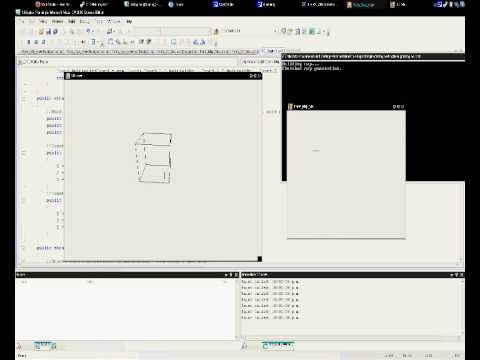The height and width of the screenshot is (360, 480).
Task: Click the Undo arrow icon in toolbar
Action: [x=88, y=31]
